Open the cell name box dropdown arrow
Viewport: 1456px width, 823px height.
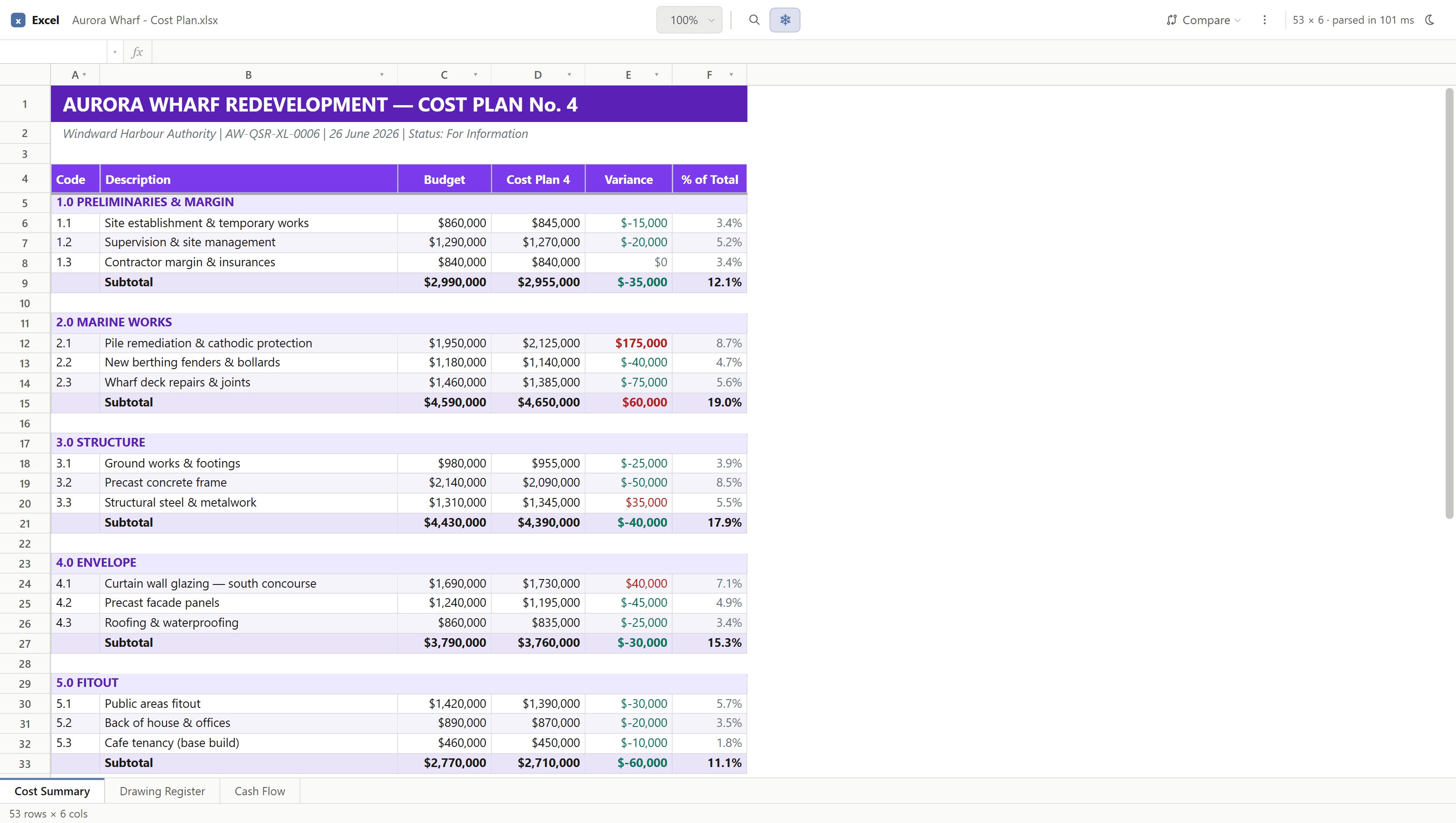click(x=115, y=52)
